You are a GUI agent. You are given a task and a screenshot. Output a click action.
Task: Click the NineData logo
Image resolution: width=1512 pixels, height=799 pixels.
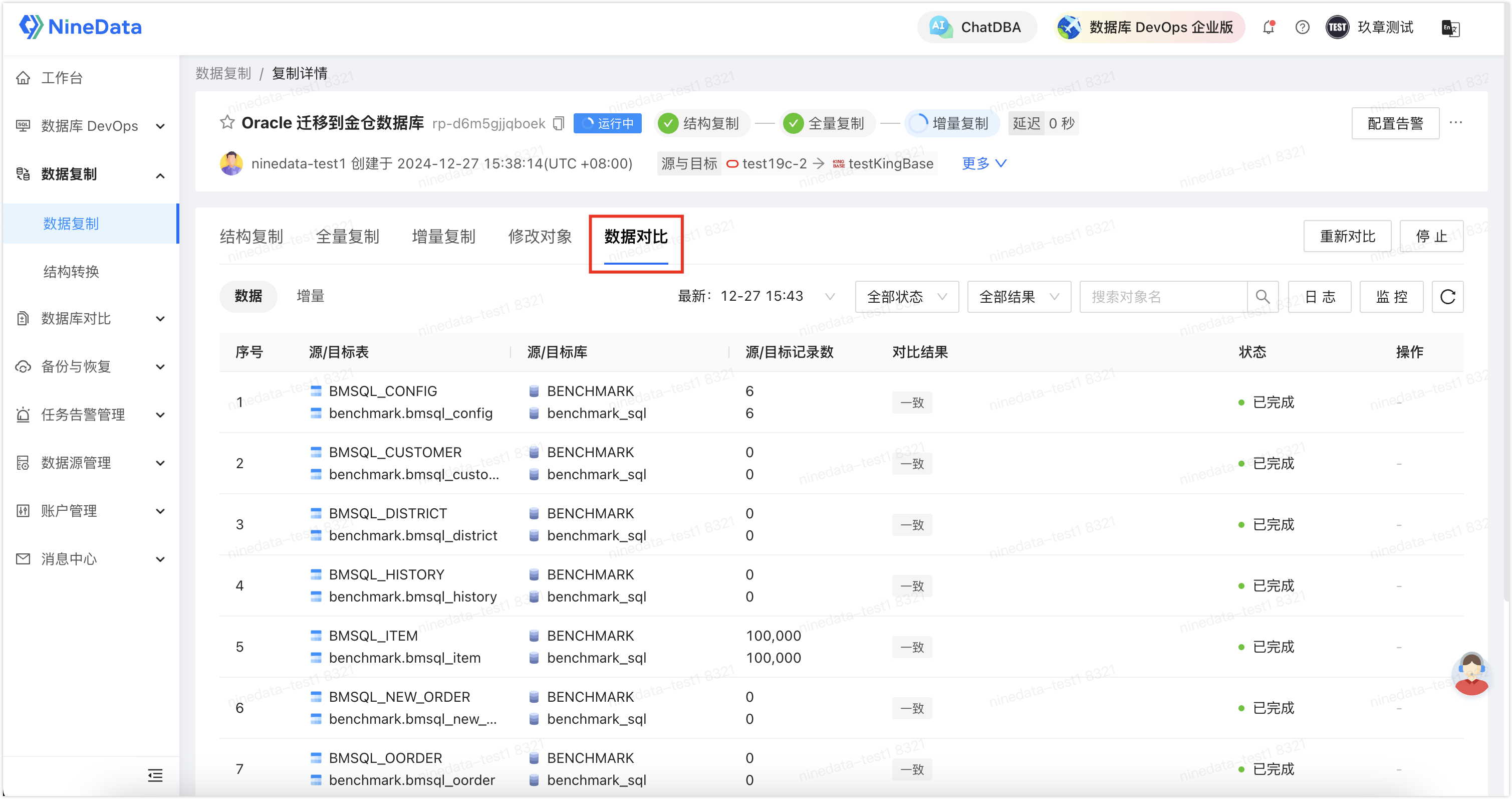[x=81, y=27]
